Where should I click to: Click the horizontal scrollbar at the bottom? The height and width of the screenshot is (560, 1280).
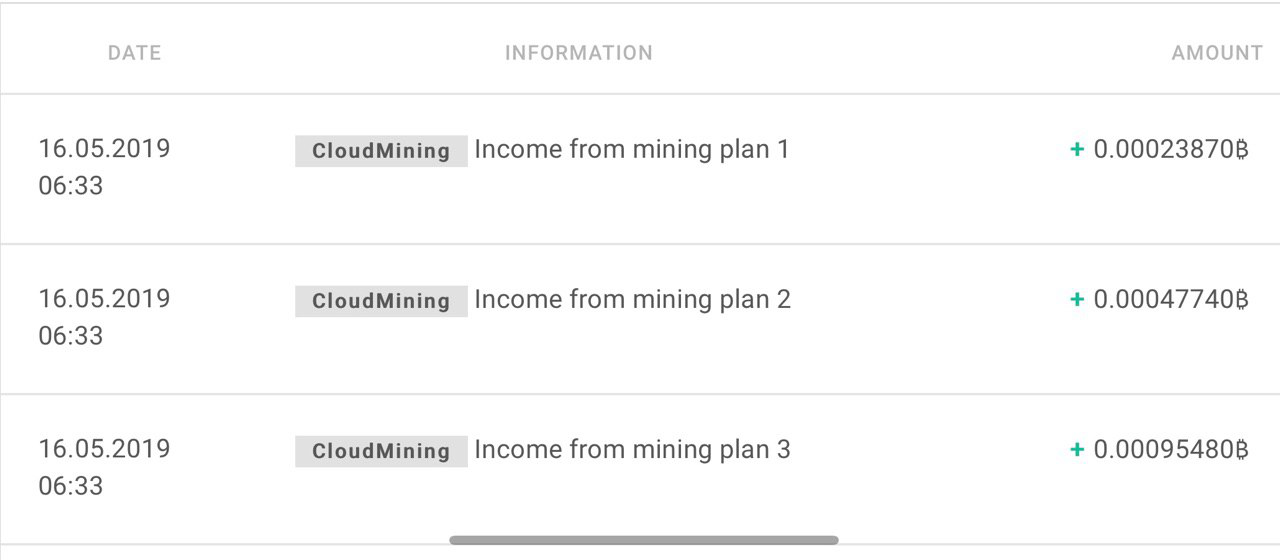[x=643, y=540]
